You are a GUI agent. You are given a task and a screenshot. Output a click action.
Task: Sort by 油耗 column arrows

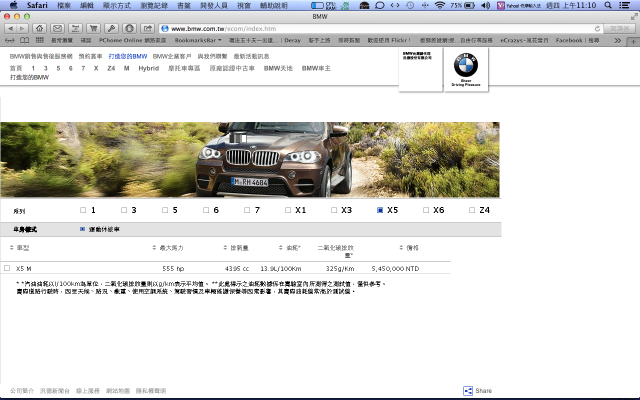click(280, 247)
